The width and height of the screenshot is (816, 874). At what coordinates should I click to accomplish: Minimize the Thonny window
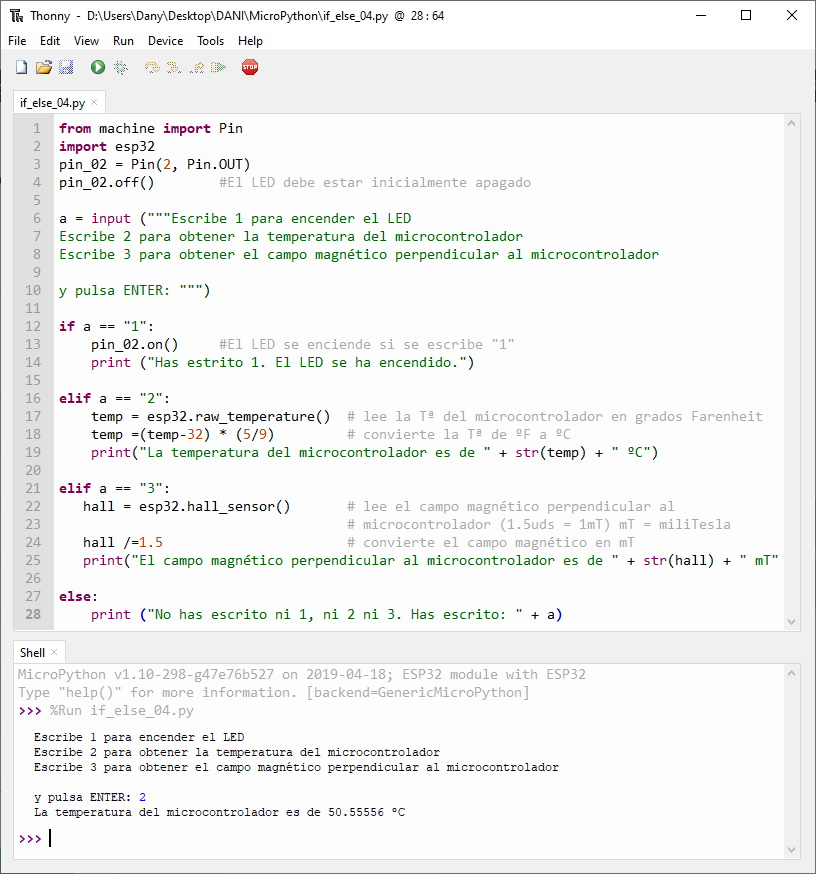point(701,16)
